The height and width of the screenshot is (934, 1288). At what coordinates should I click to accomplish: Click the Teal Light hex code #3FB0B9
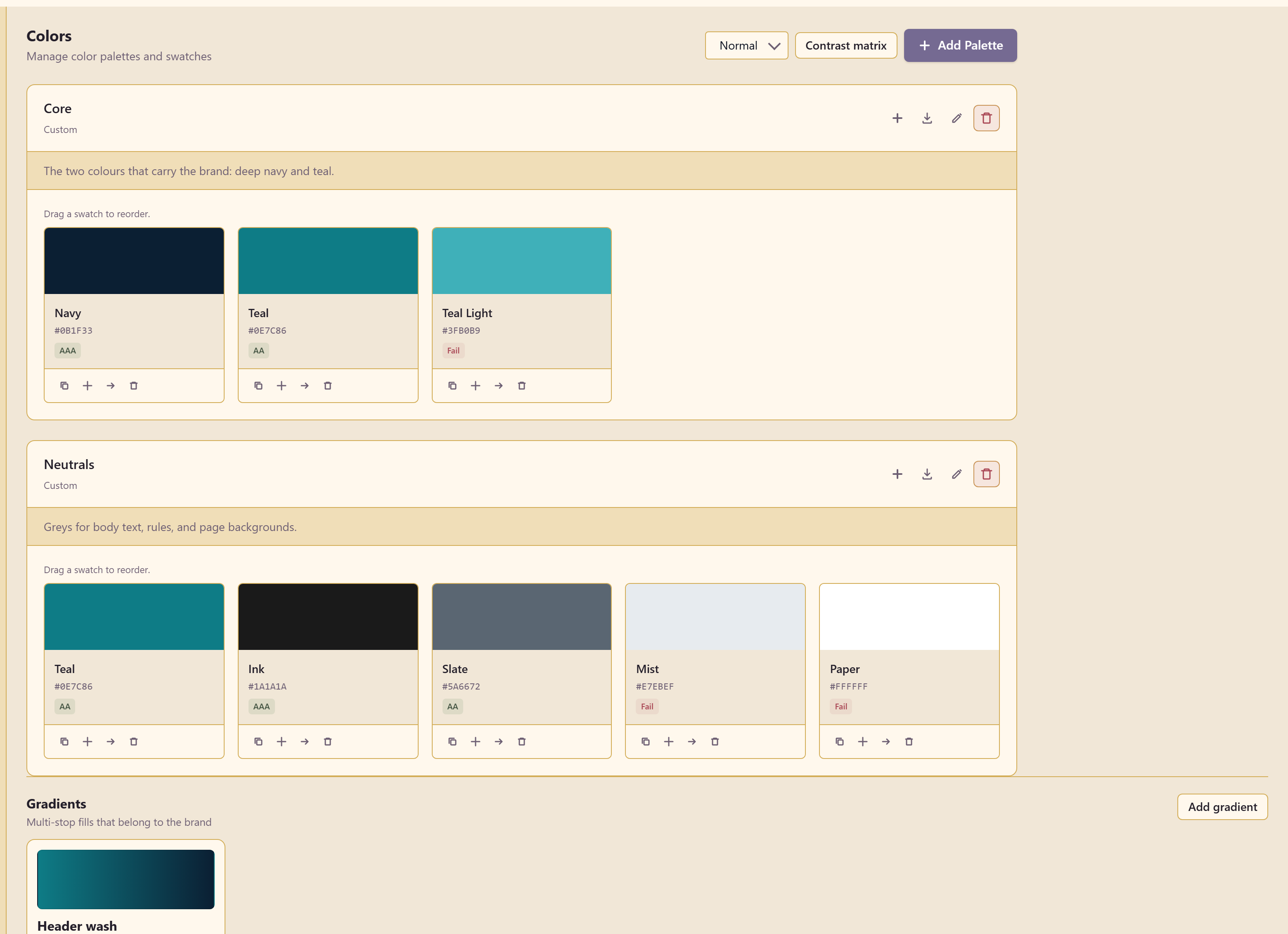point(461,331)
